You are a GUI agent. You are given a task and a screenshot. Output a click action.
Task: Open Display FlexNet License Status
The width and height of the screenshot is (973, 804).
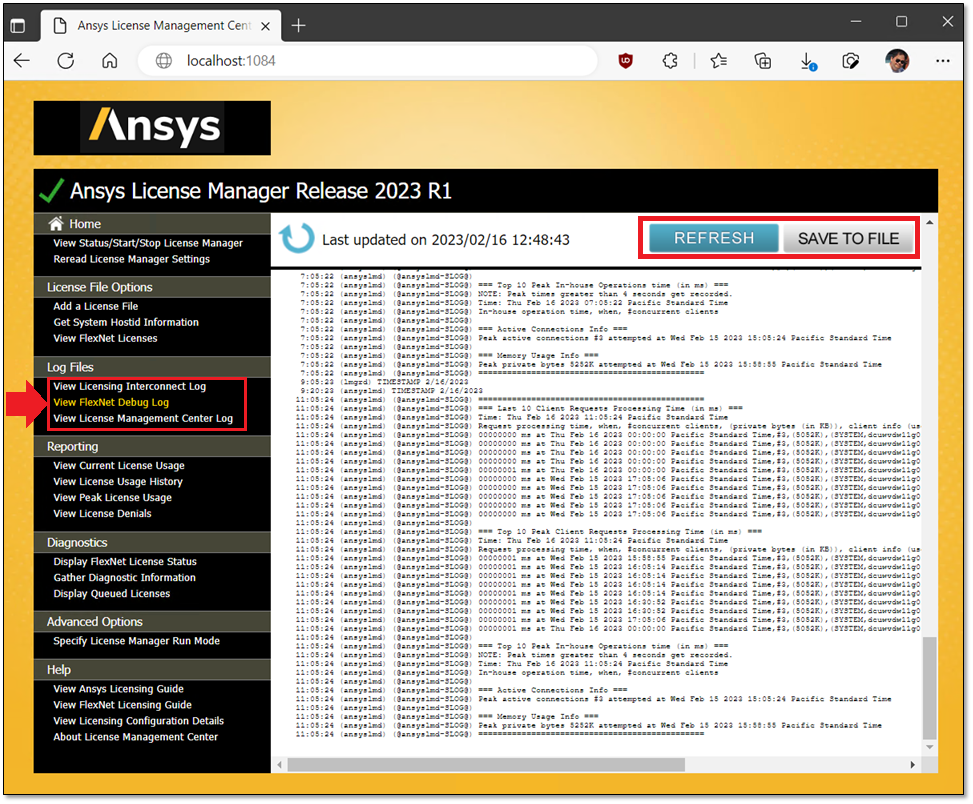coord(125,562)
